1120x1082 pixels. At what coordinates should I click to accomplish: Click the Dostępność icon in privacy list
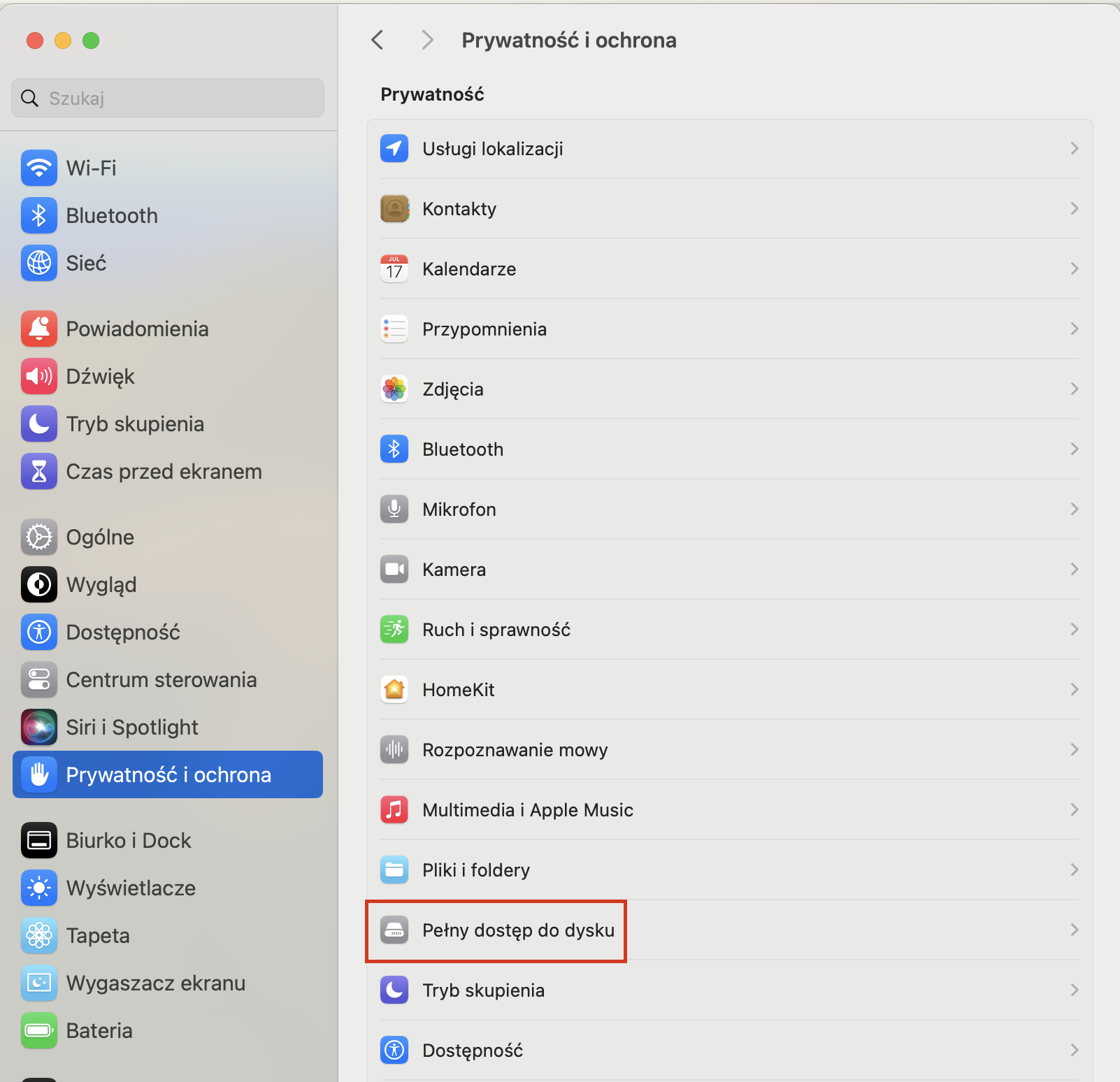(x=394, y=1050)
